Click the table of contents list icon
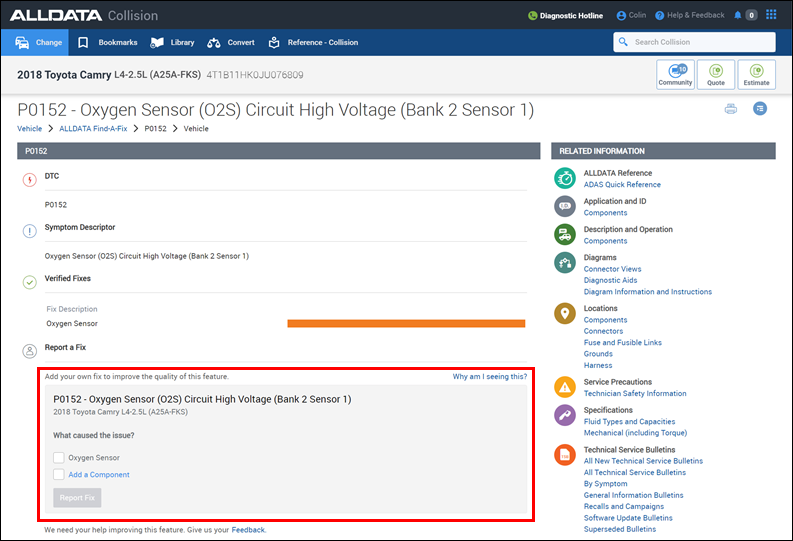Viewport: 793px width, 541px height. click(x=760, y=108)
